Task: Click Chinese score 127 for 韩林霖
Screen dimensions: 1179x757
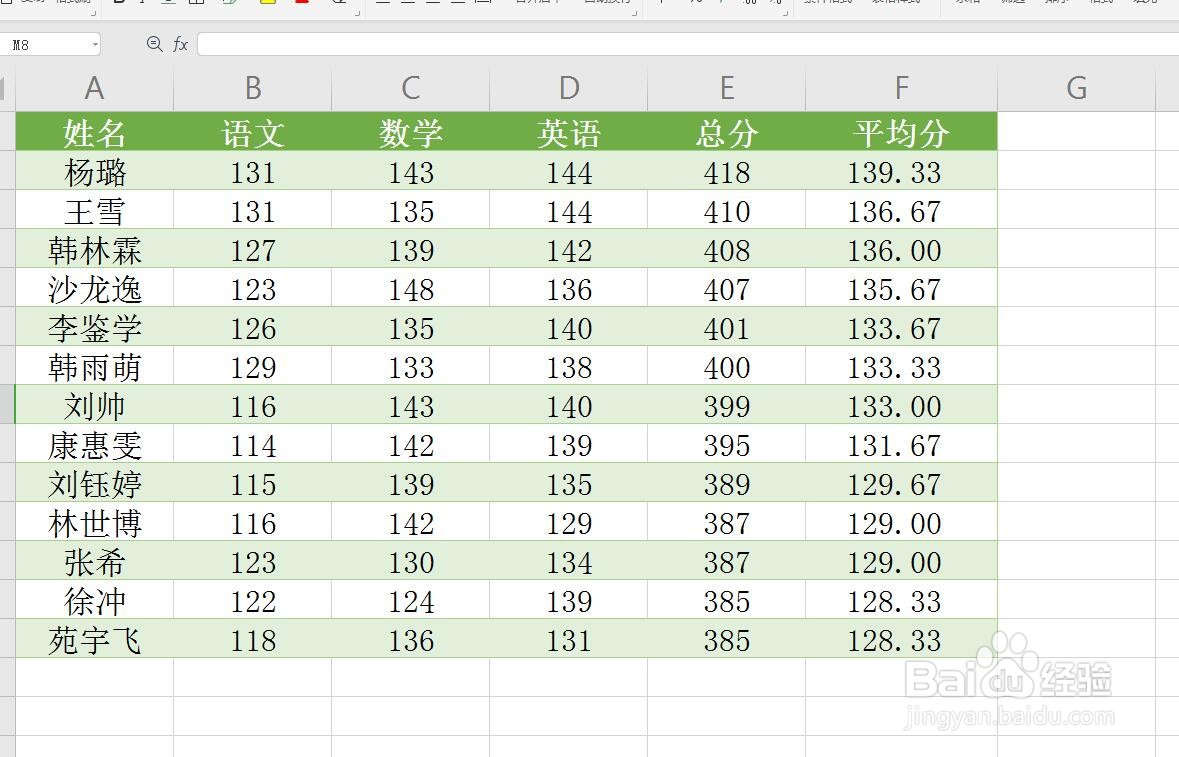Action: pyautogui.click(x=253, y=249)
